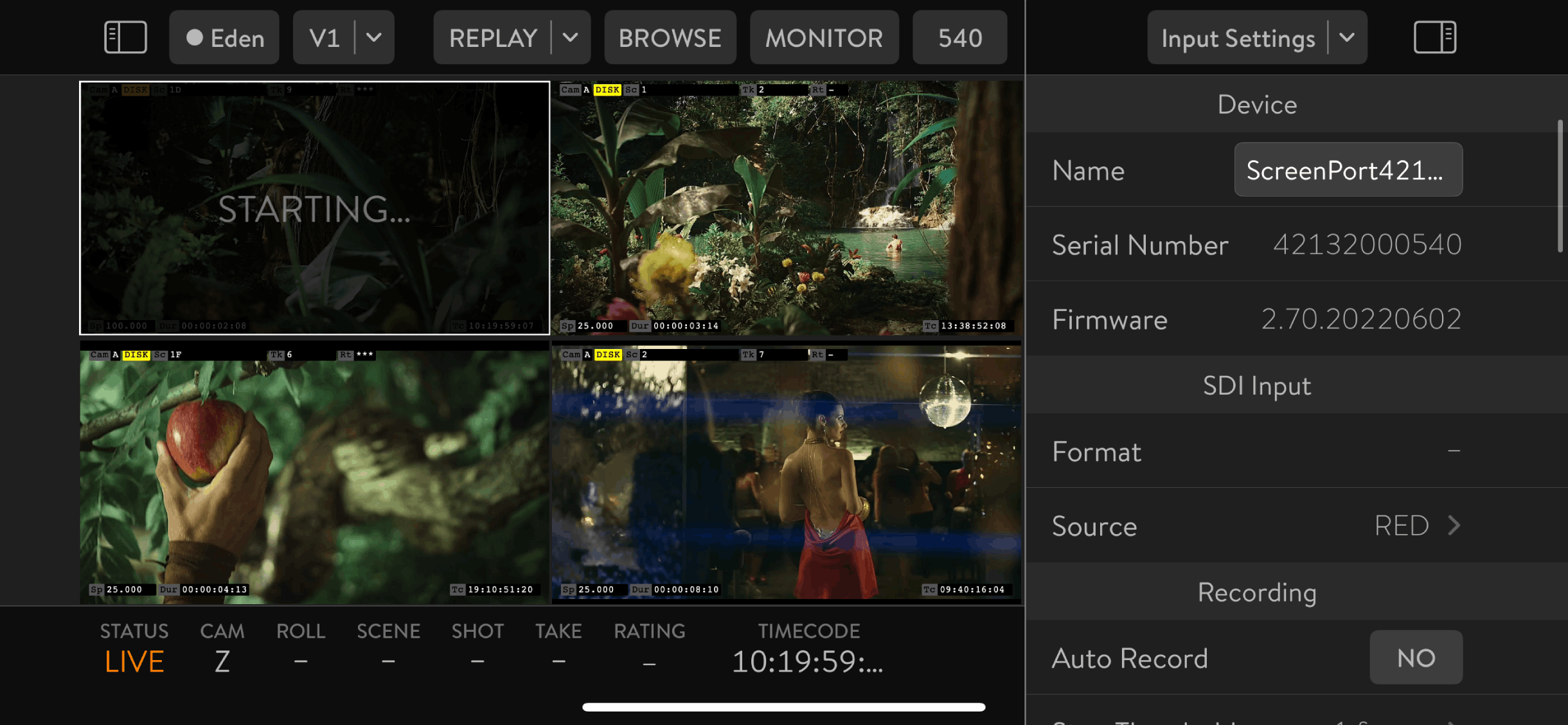Expand the REPLAY dropdown chevron
The width and height of the screenshot is (1568, 725).
[x=571, y=37]
